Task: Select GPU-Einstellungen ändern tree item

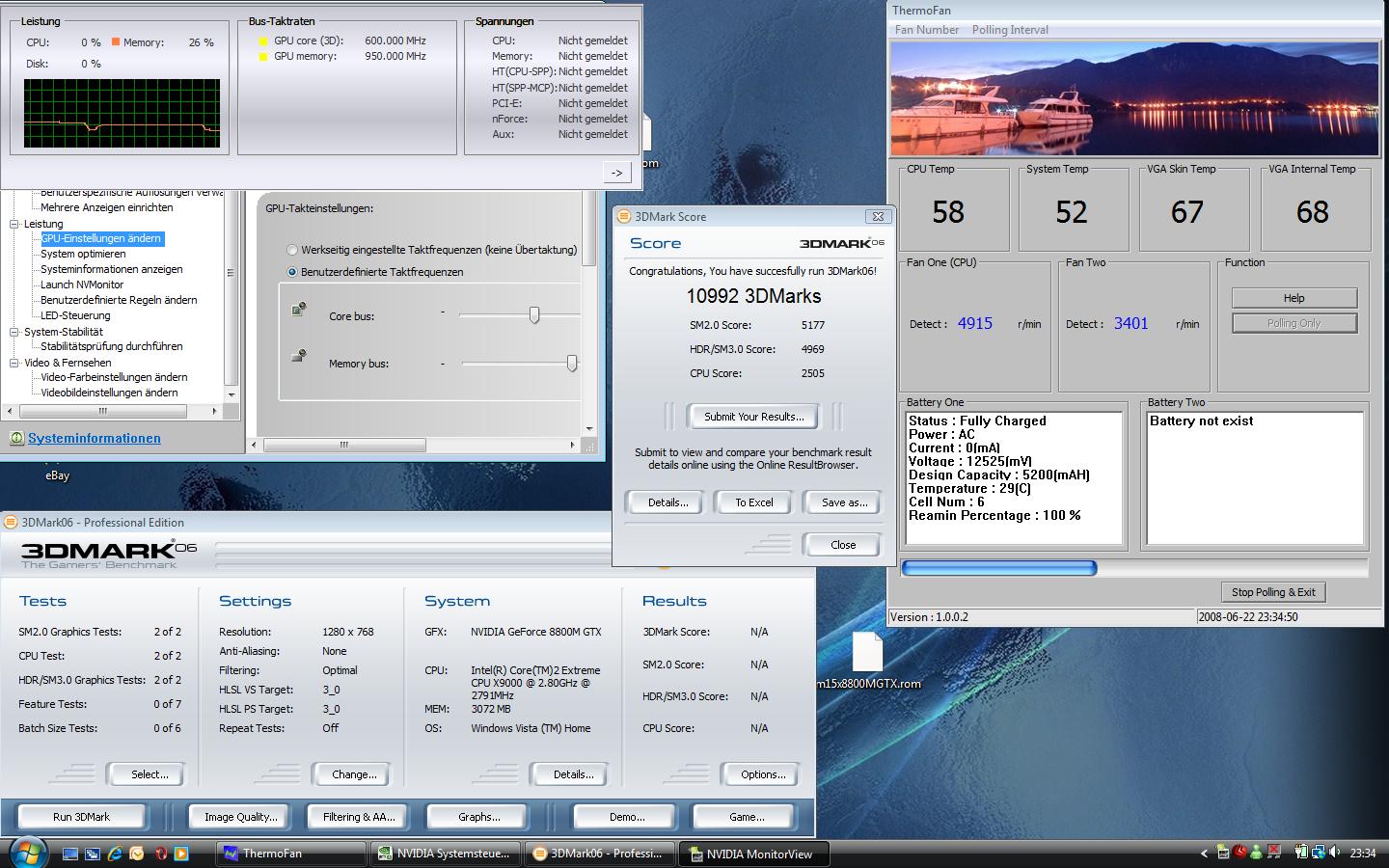Action: pyautogui.click(x=101, y=238)
